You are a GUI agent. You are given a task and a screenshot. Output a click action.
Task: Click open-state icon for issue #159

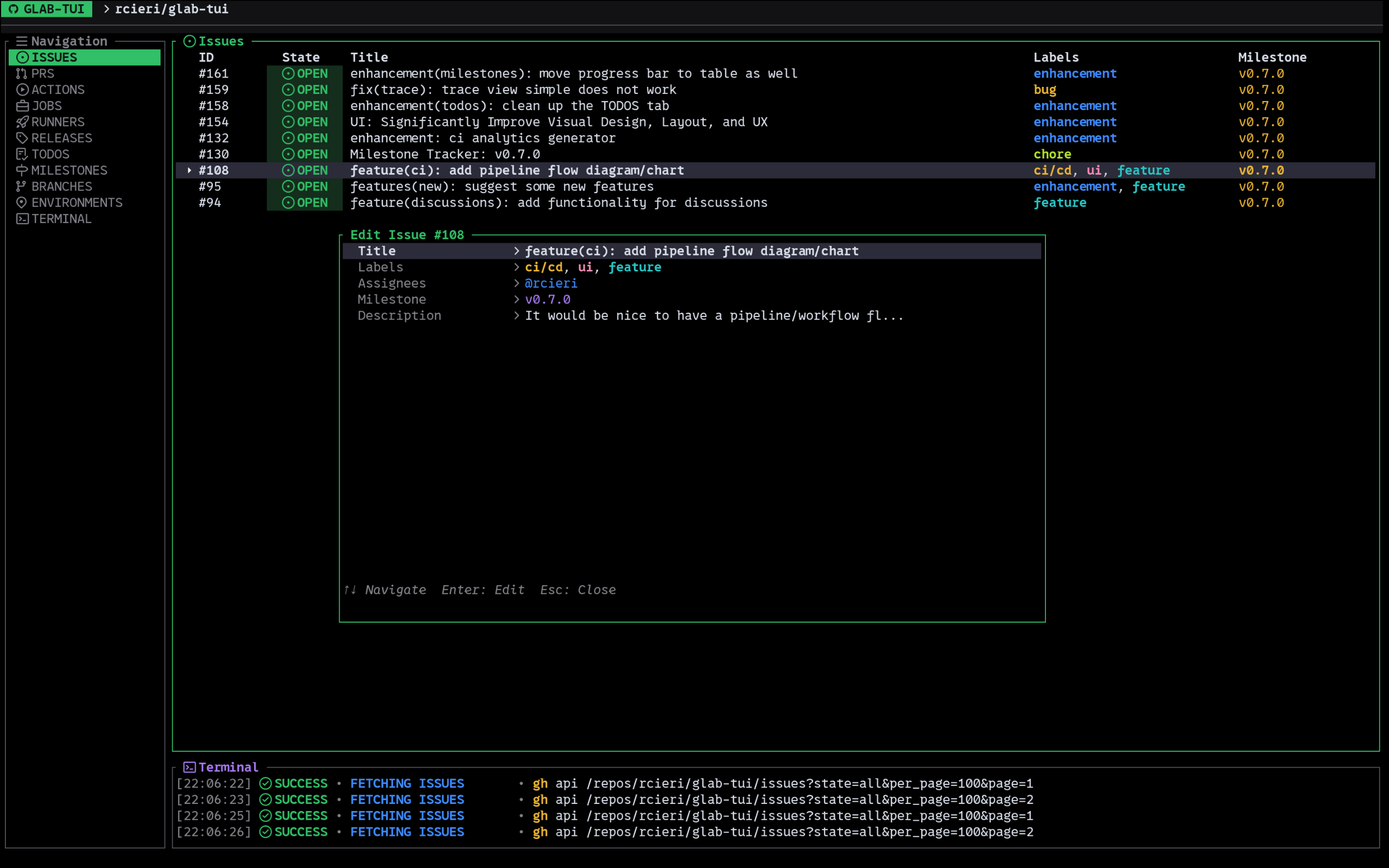(288, 90)
